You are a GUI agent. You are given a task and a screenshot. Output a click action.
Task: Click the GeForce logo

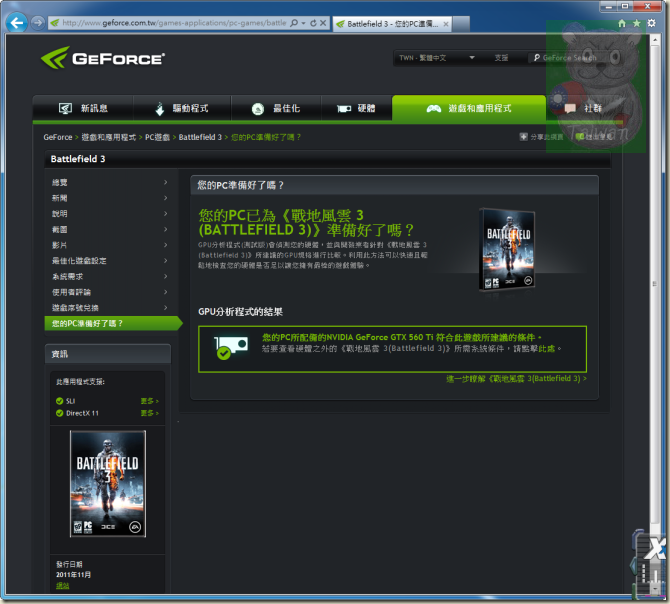[103, 58]
